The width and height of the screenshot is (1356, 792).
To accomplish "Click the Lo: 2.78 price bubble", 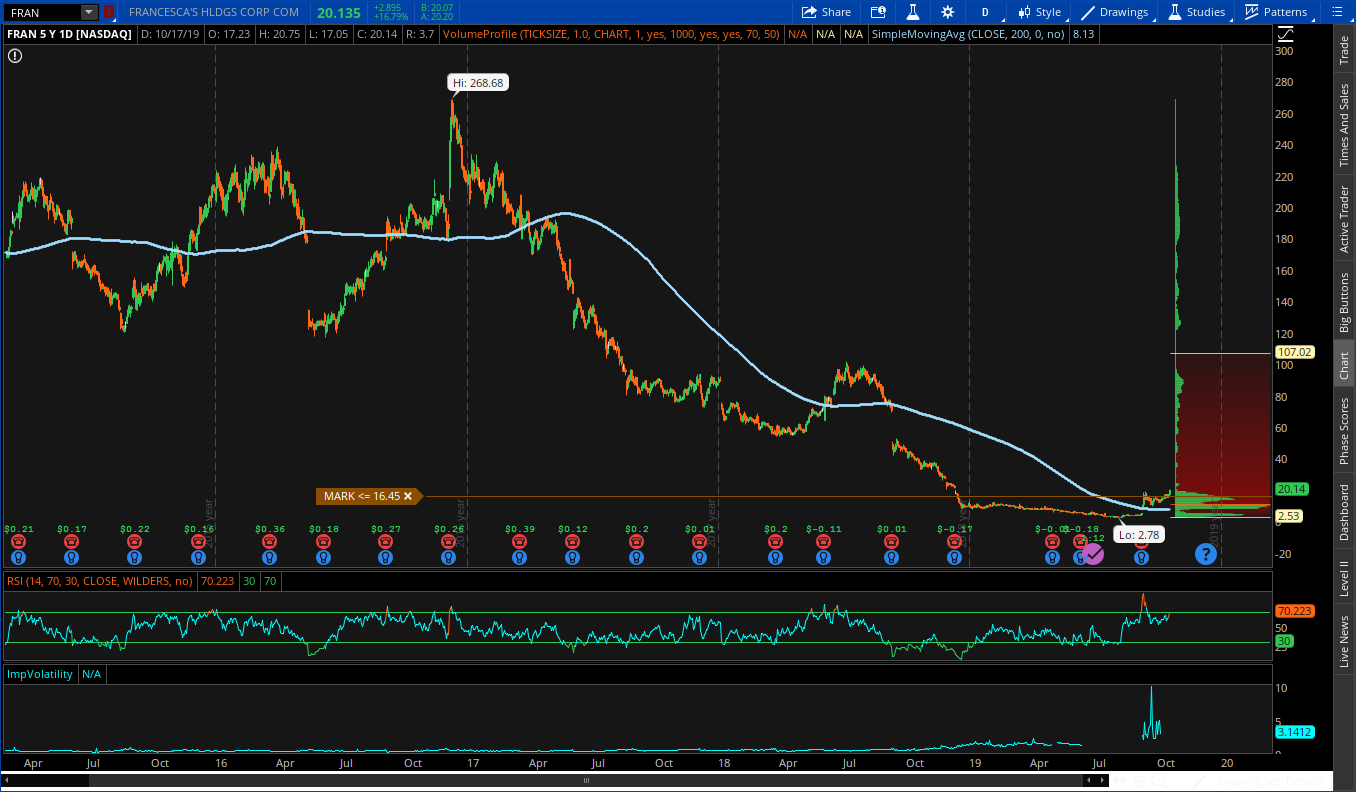I will coord(1139,536).
